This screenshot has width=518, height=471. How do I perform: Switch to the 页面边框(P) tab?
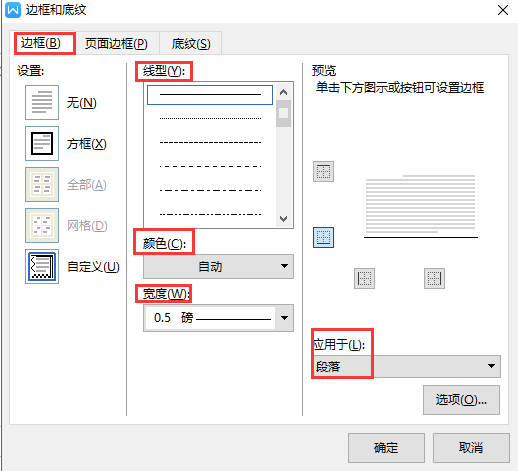[116, 43]
